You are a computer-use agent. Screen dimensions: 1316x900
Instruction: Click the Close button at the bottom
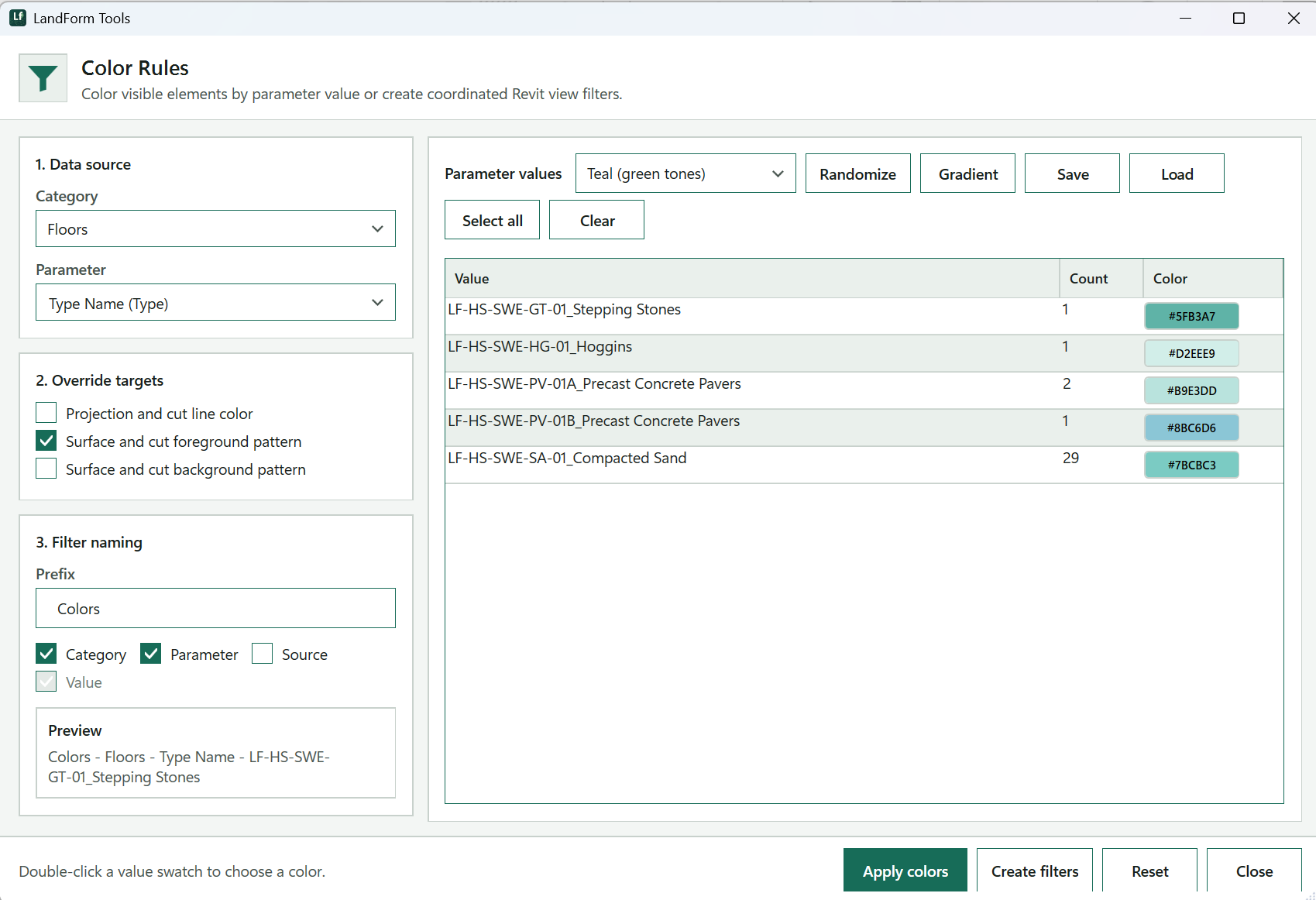point(1254,871)
